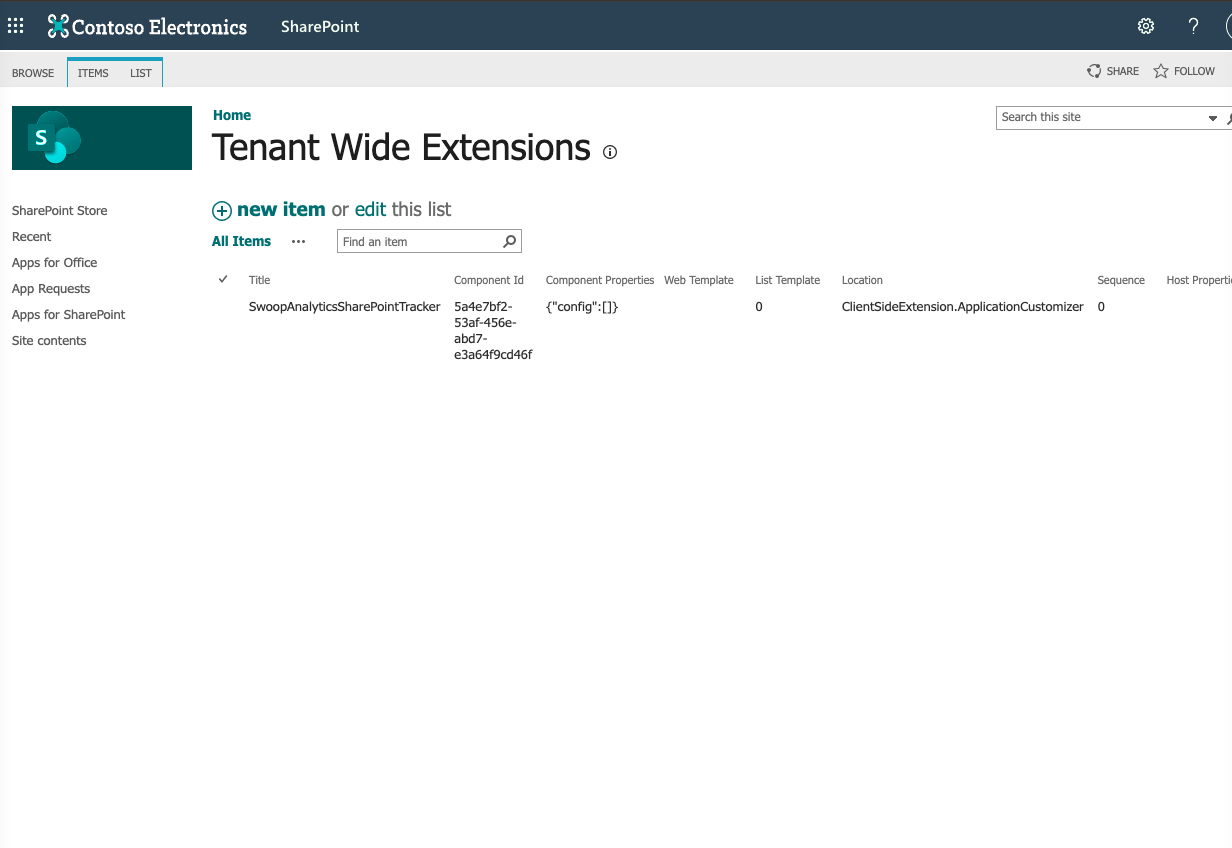
Task: Toggle the select-all checkmark in header
Action: tap(223, 279)
